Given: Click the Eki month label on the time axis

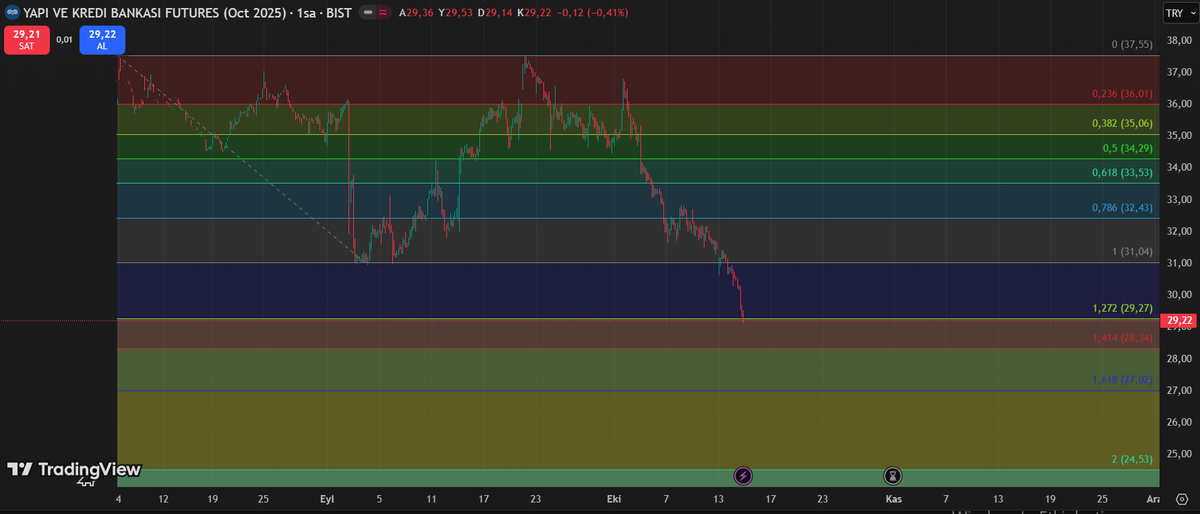Looking at the screenshot, I should click(x=613, y=497).
